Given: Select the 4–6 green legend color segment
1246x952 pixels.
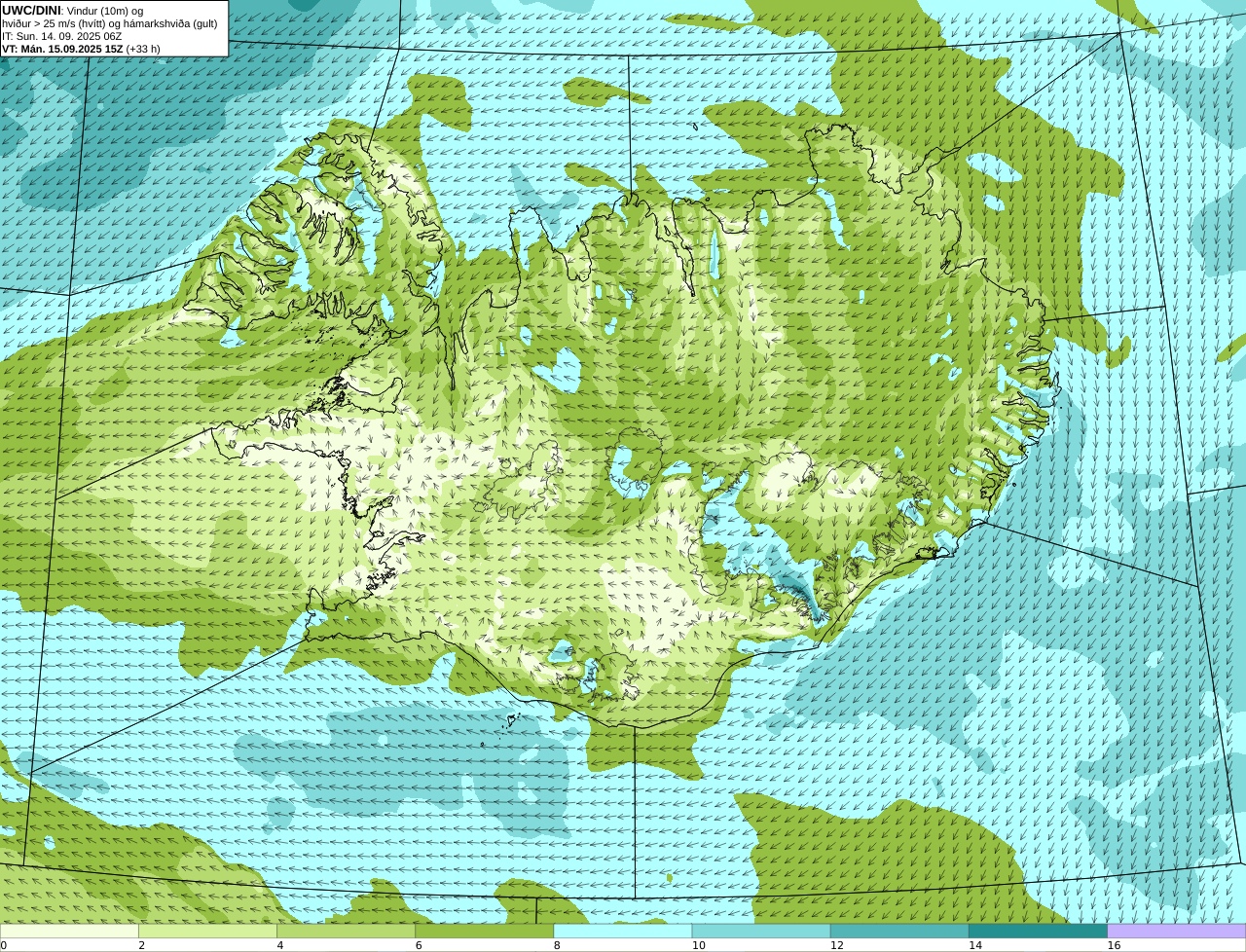Looking at the screenshot, I should click(x=346, y=931).
